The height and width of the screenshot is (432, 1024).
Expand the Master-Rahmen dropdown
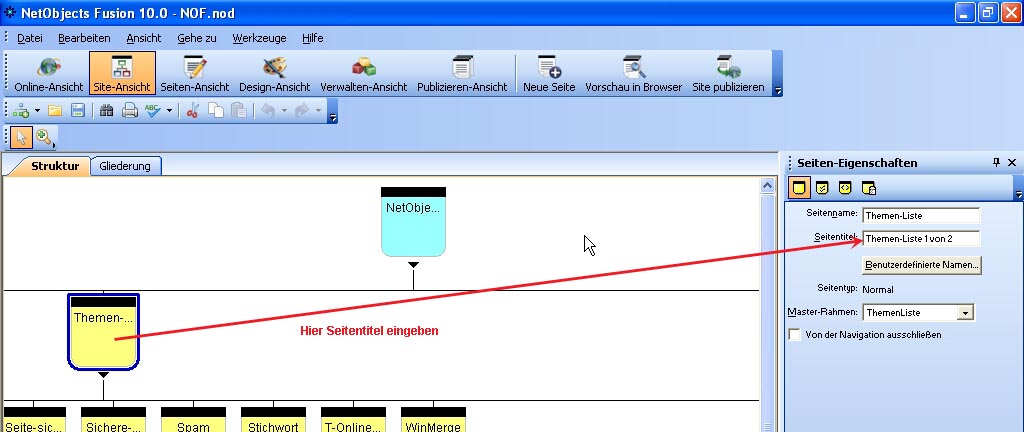click(x=964, y=313)
